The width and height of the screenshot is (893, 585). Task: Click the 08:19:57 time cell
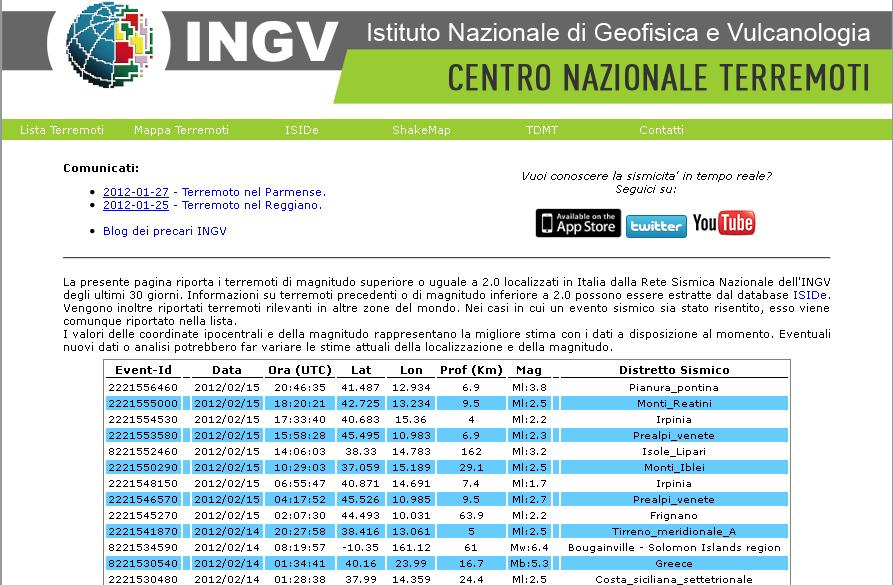(x=300, y=547)
